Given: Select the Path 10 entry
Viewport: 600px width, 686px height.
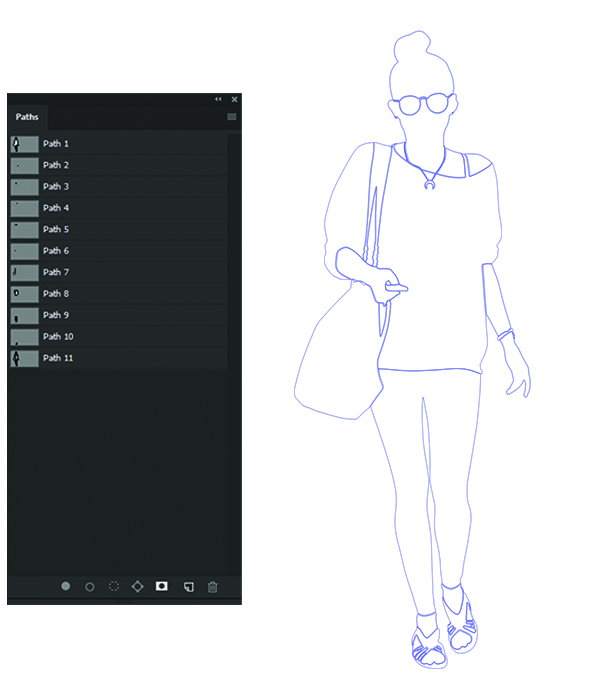Looking at the screenshot, I should (58, 336).
